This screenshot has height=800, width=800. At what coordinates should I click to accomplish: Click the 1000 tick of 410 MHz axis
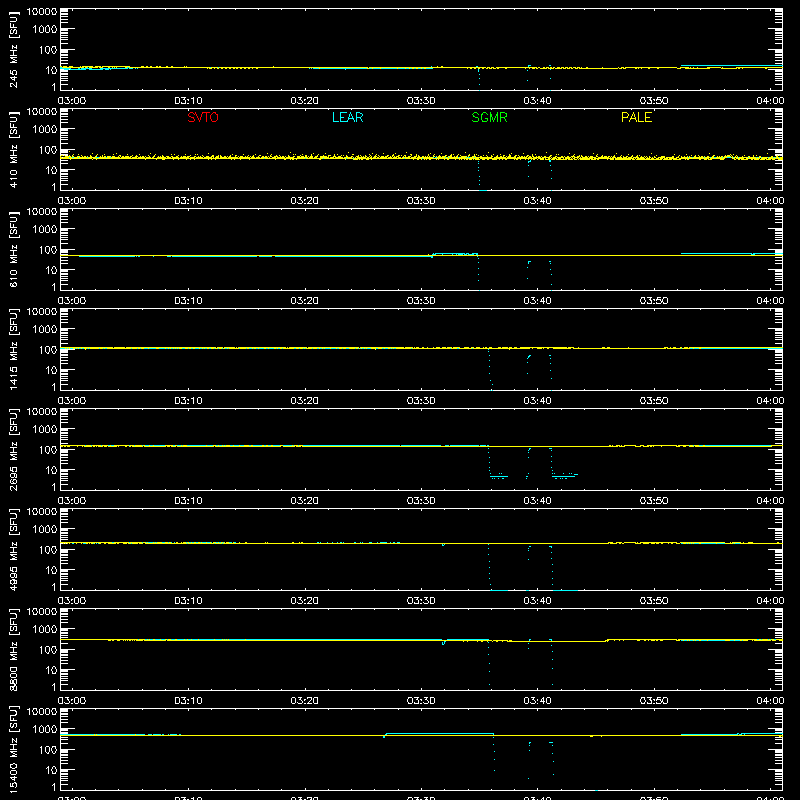[45, 130]
